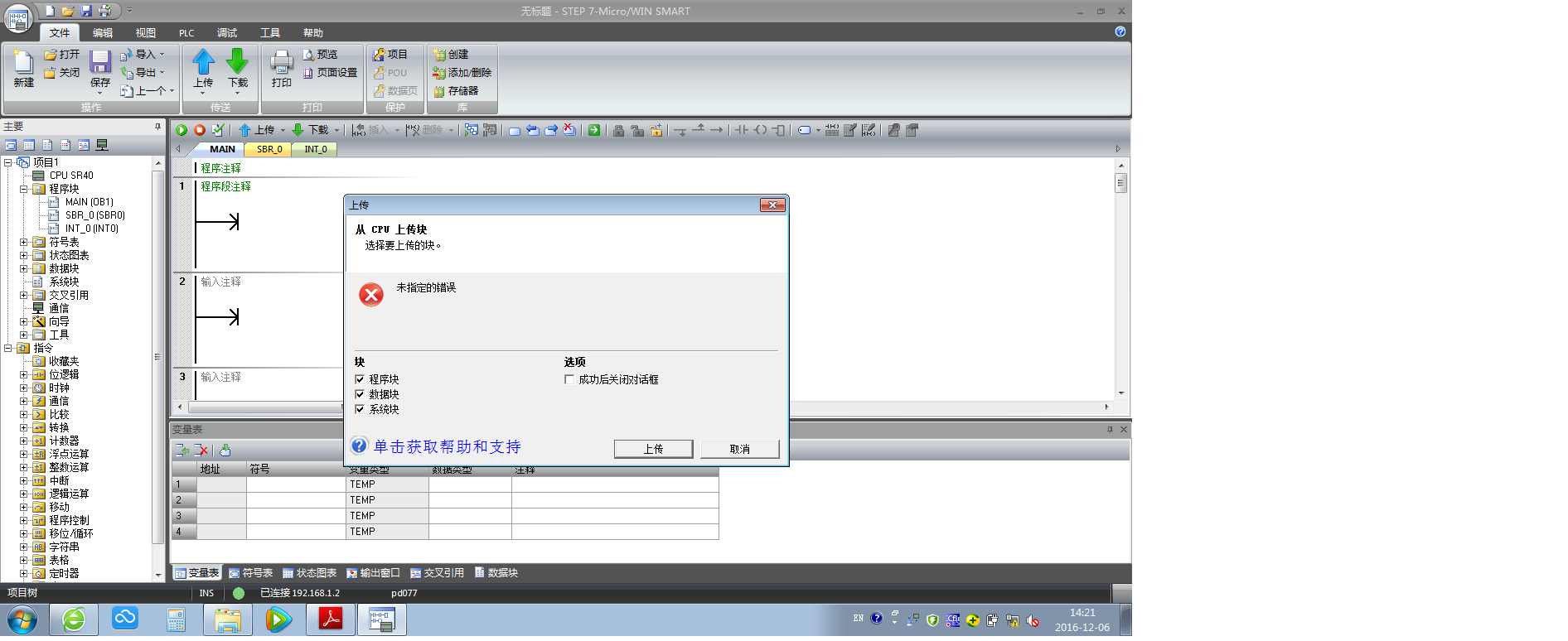
Task: Collapse the 程序块 tree node
Action: (24, 190)
